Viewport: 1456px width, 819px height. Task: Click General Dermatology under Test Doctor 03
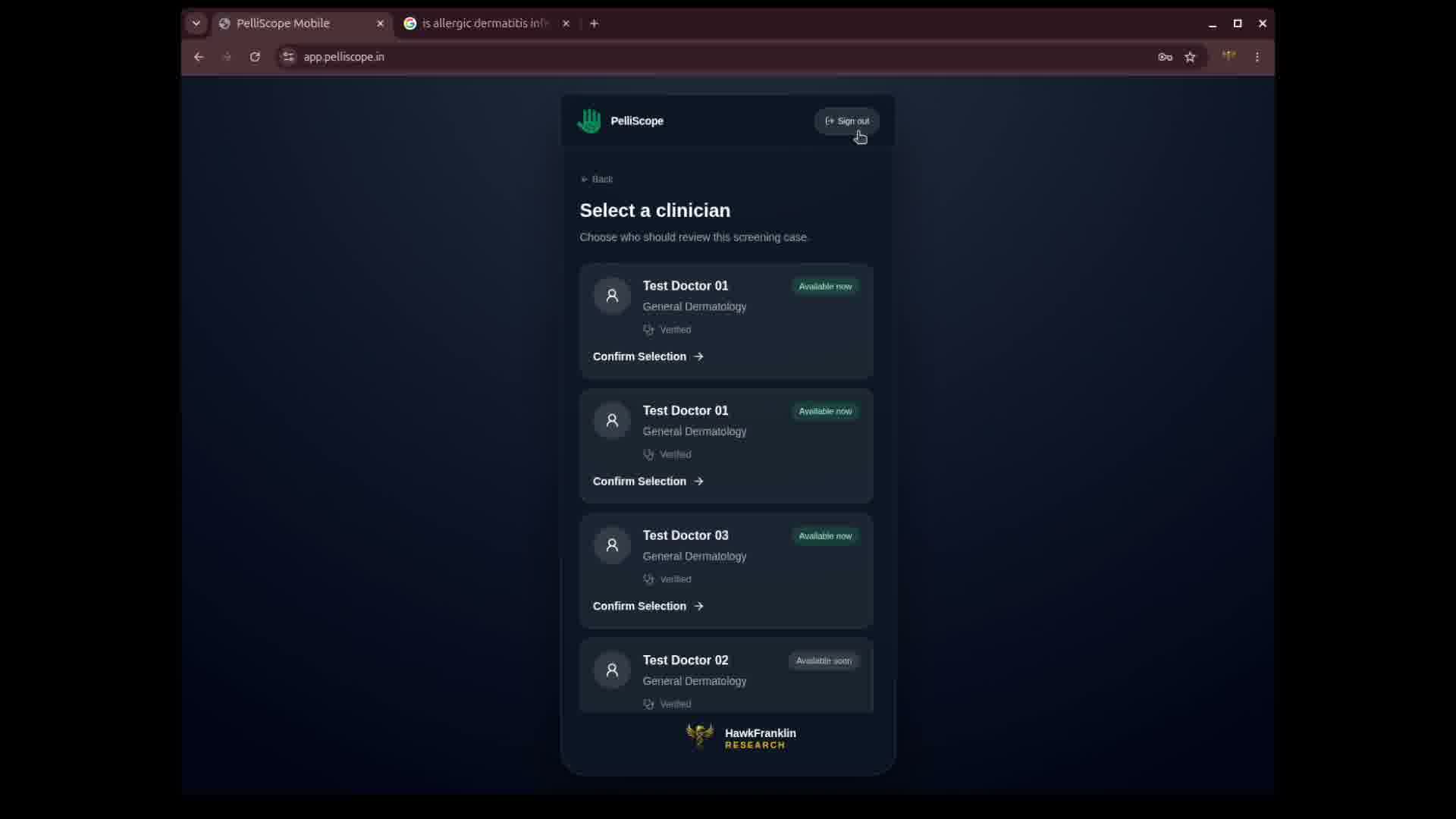695,557
